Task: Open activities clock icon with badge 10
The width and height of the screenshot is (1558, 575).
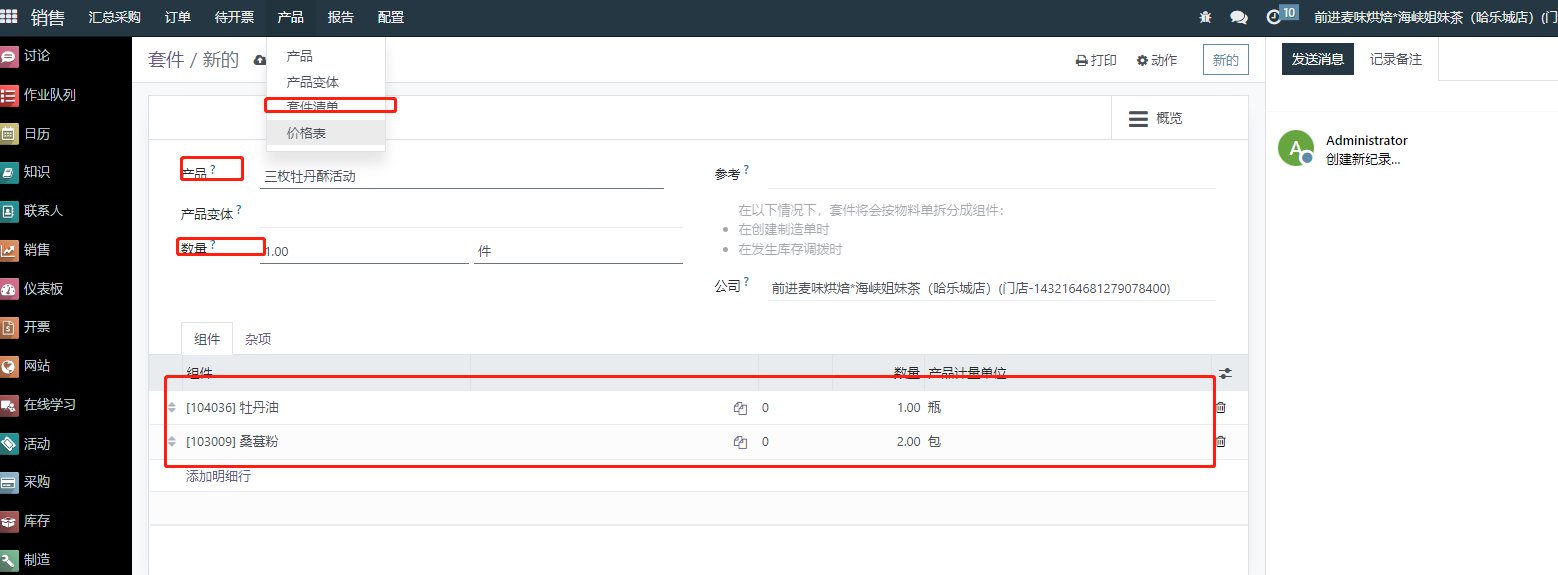Action: pyautogui.click(x=1273, y=17)
